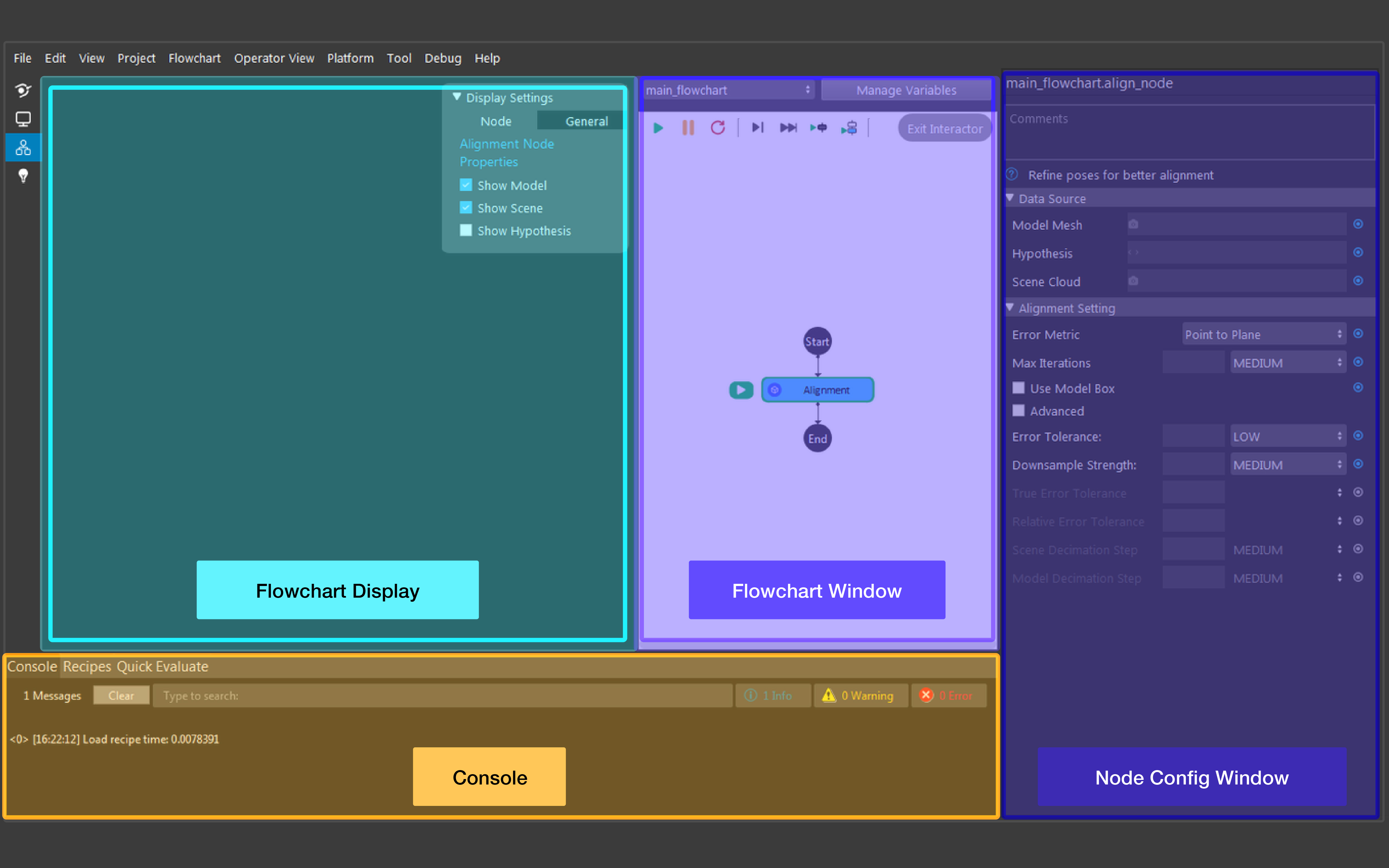Viewport: 1389px width, 868px height.
Task: Switch to the Recipes tab
Action: click(x=87, y=667)
